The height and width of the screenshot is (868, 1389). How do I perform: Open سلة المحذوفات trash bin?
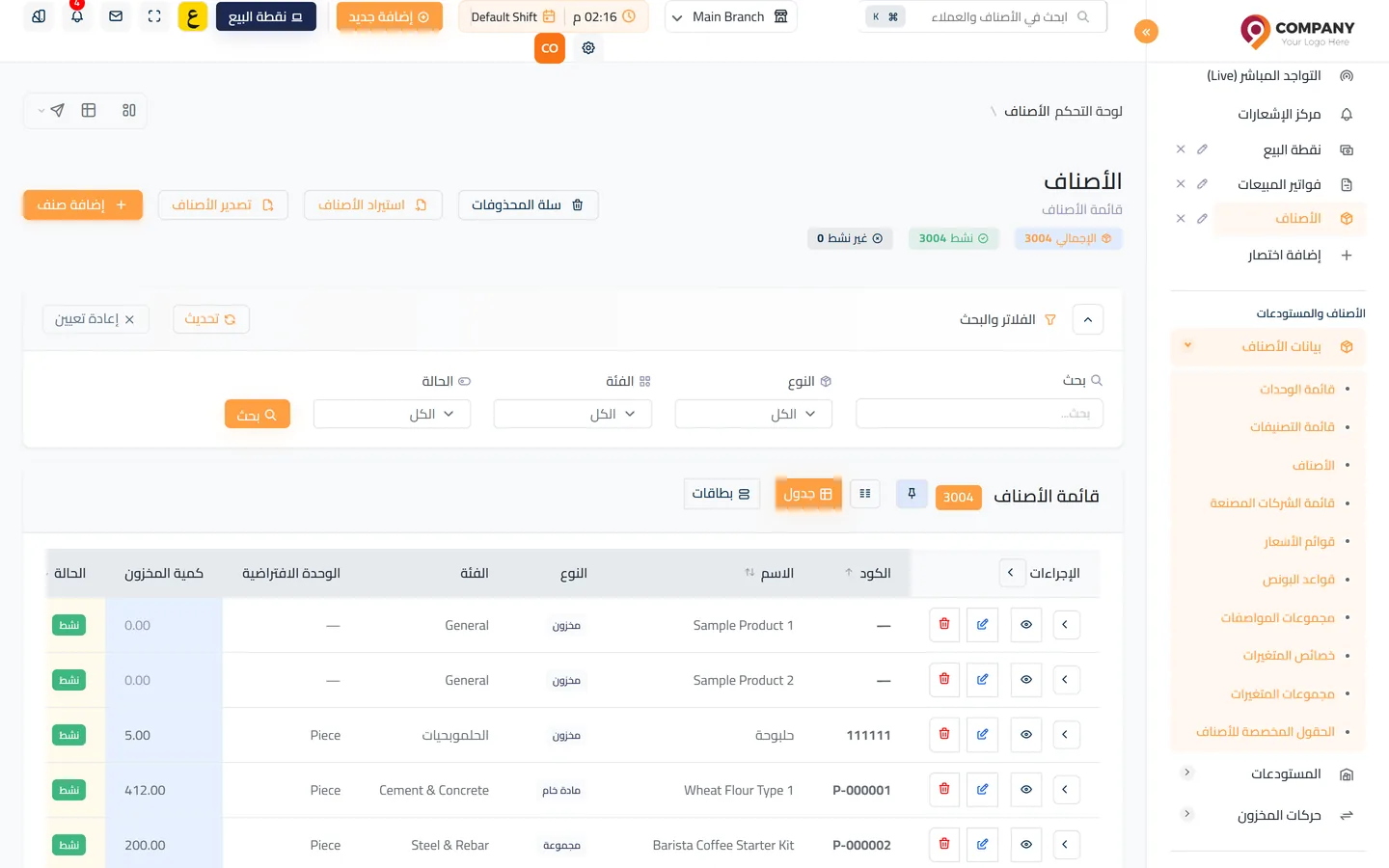tap(528, 204)
